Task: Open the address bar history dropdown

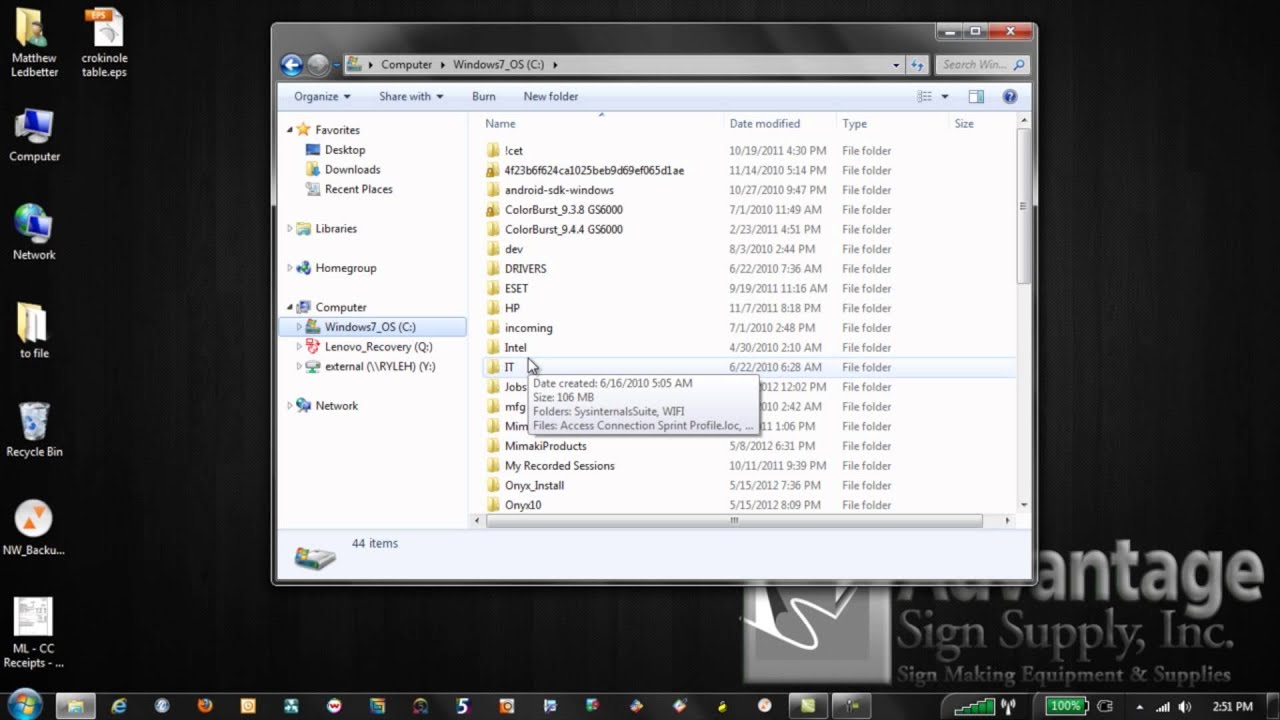Action: [896, 65]
